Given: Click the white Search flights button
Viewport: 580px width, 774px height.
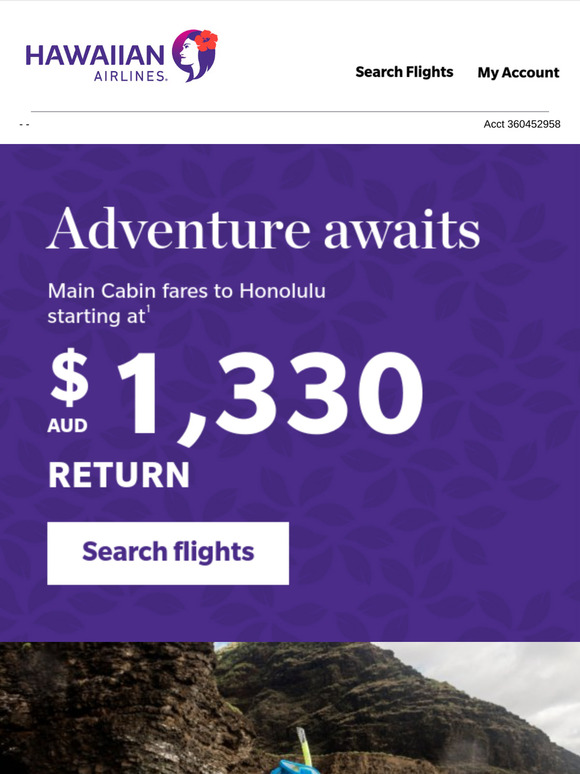Looking at the screenshot, I should click(168, 553).
